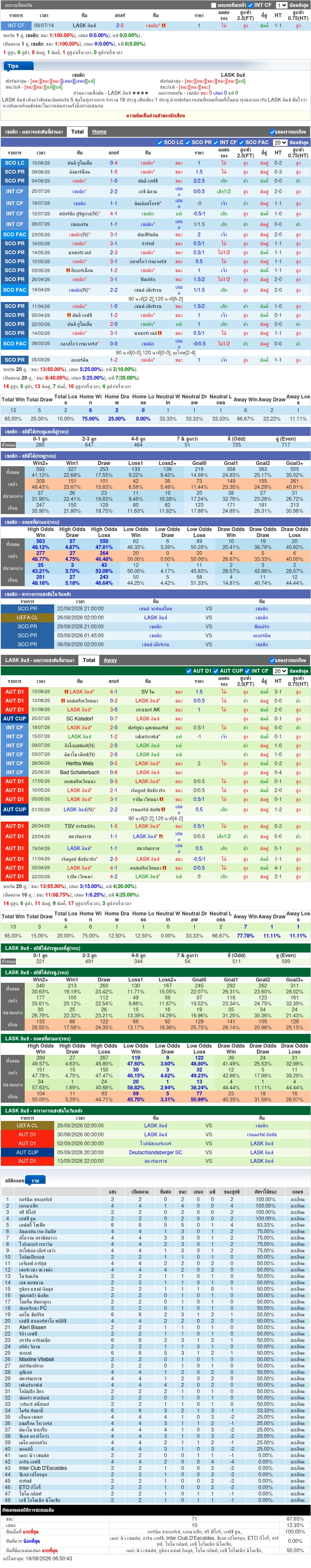Open the 0-4 score on 16/08/26
Screen dimensions: 311x1568
[x=114, y=163]
